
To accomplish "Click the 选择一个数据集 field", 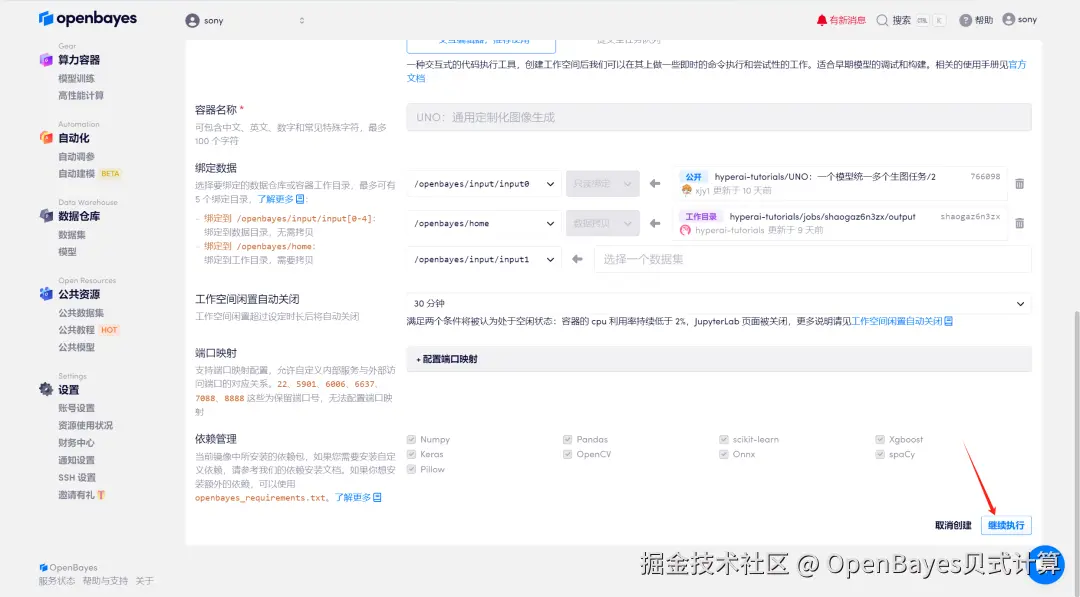I will (813, 260).
